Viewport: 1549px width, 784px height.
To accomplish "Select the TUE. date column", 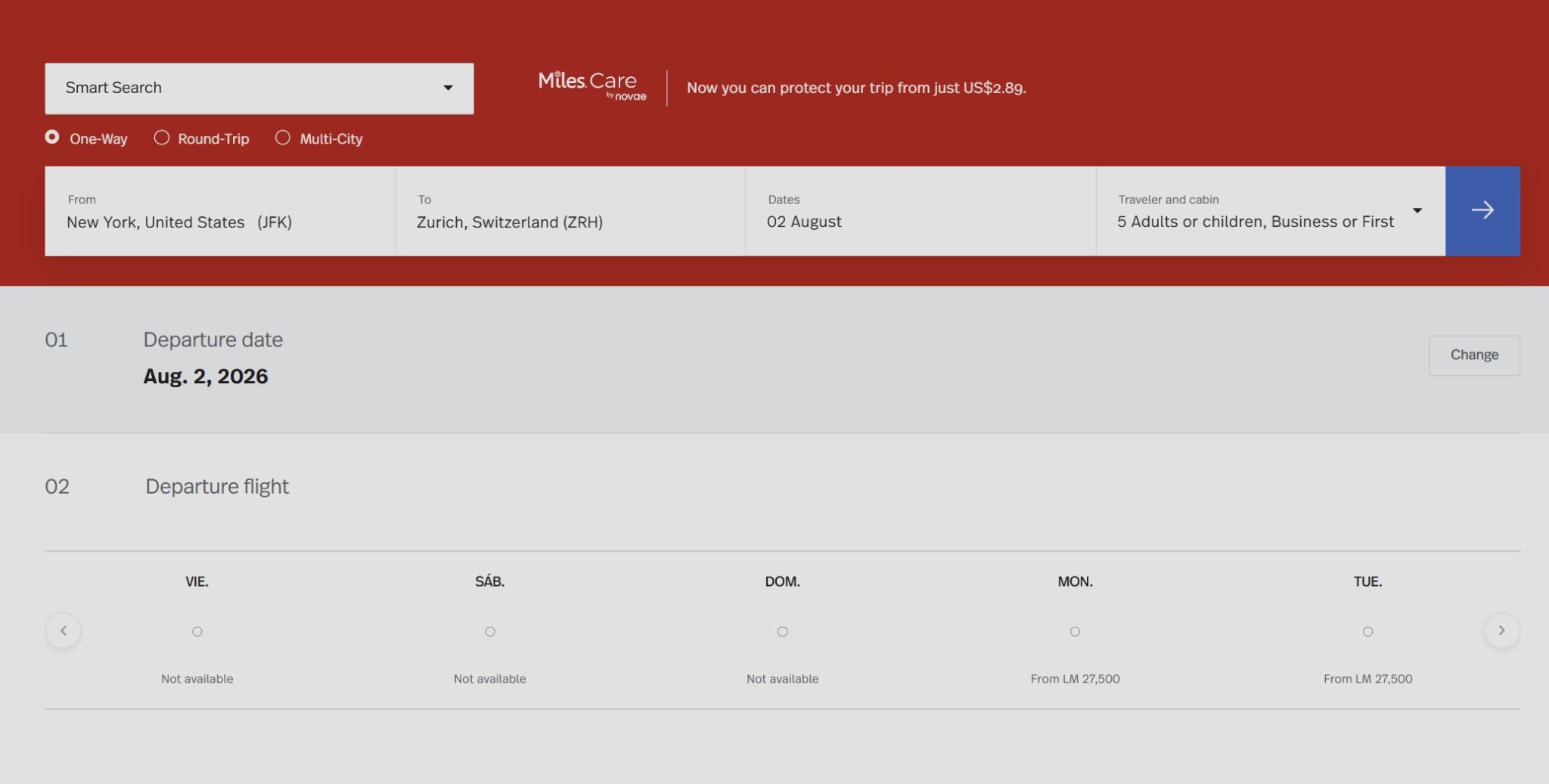I will (1367, 631).
